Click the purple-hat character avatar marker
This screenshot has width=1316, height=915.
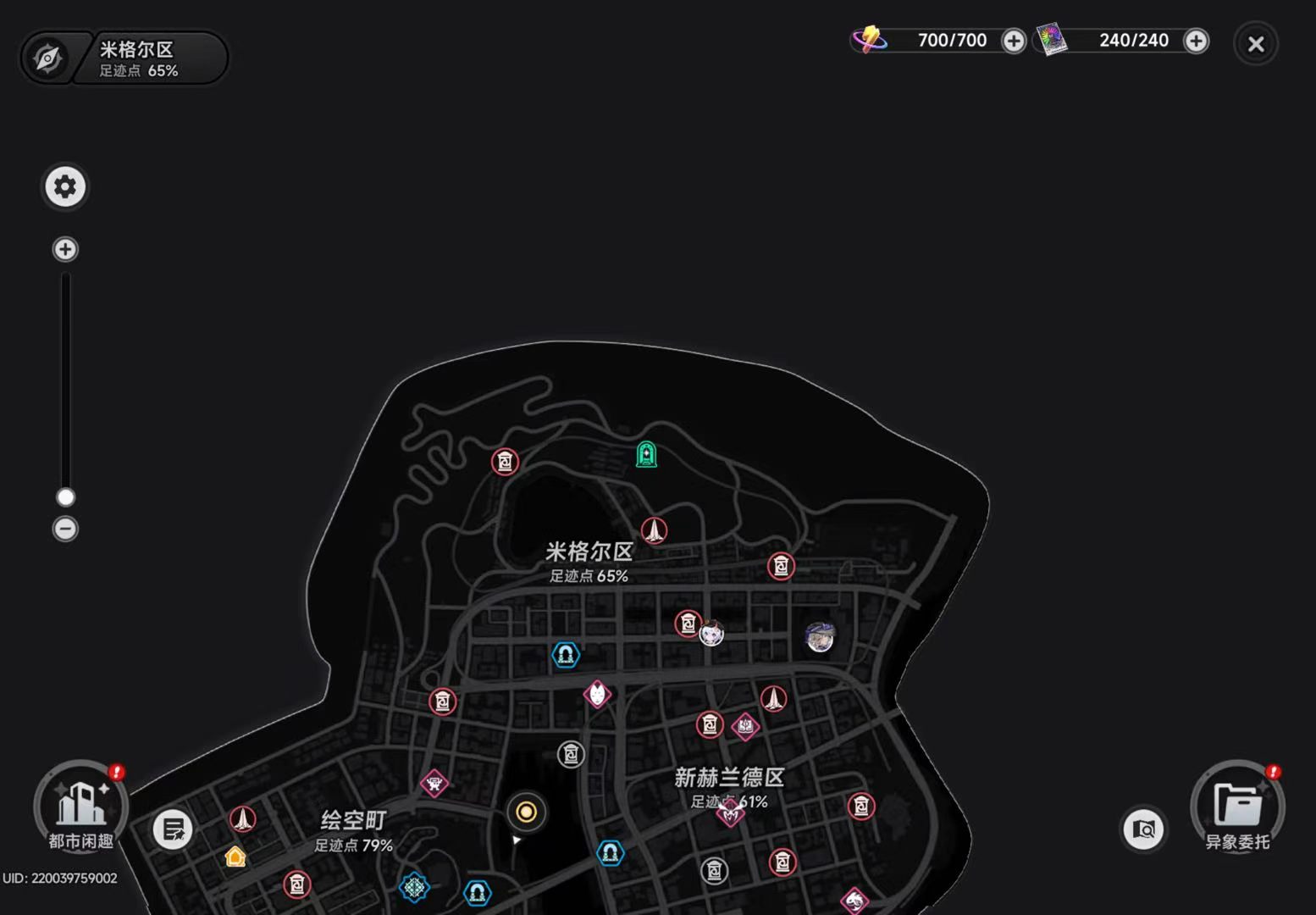(x=820, y=636)
